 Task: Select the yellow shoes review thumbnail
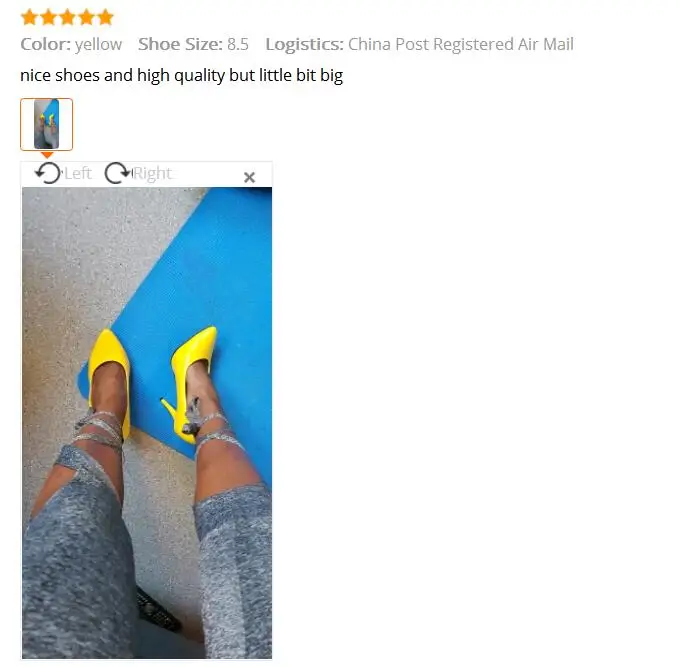[x=46, y=124]
